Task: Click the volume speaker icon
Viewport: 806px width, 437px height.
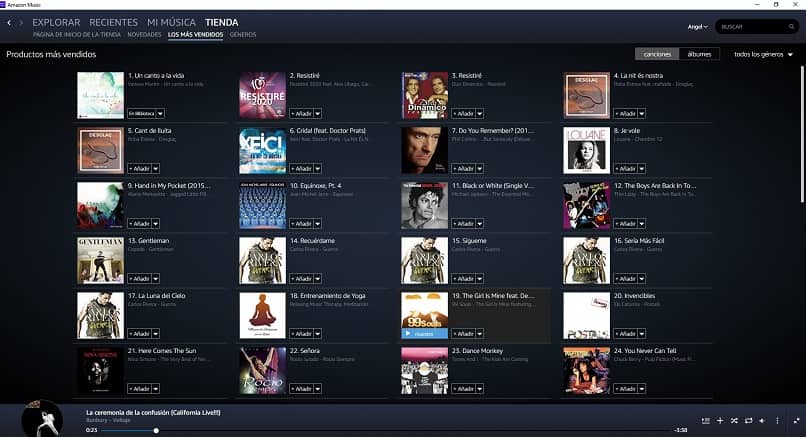Action: click(762, 421)
